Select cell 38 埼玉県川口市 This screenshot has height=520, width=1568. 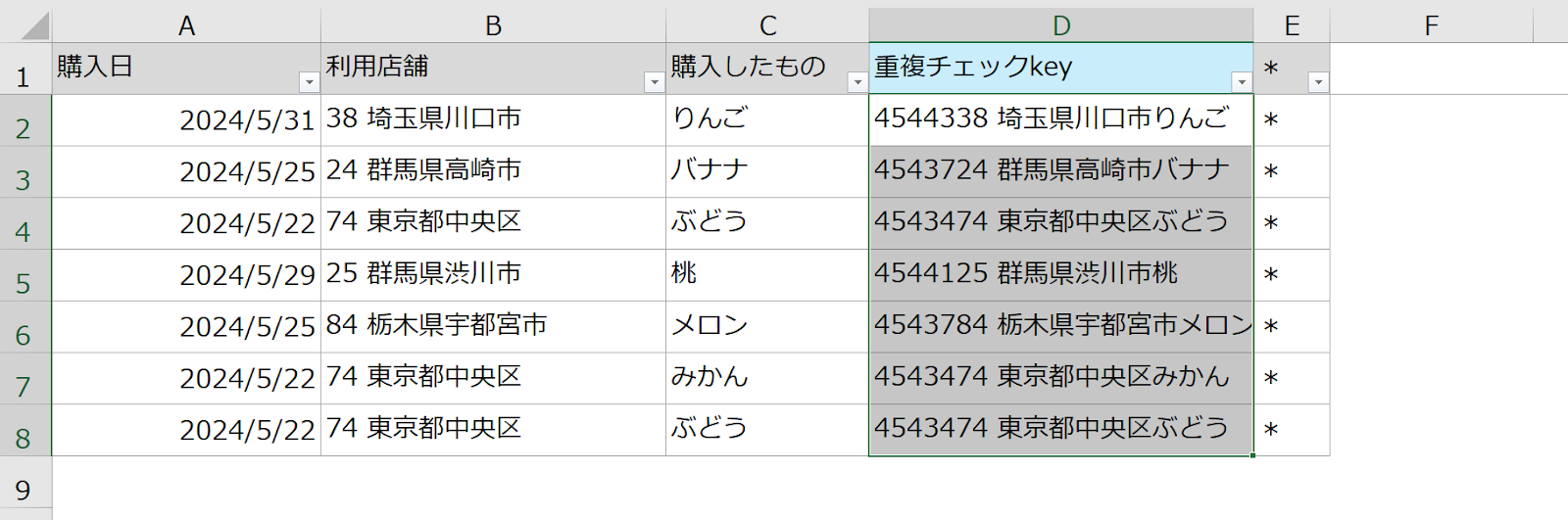(493, 120)
